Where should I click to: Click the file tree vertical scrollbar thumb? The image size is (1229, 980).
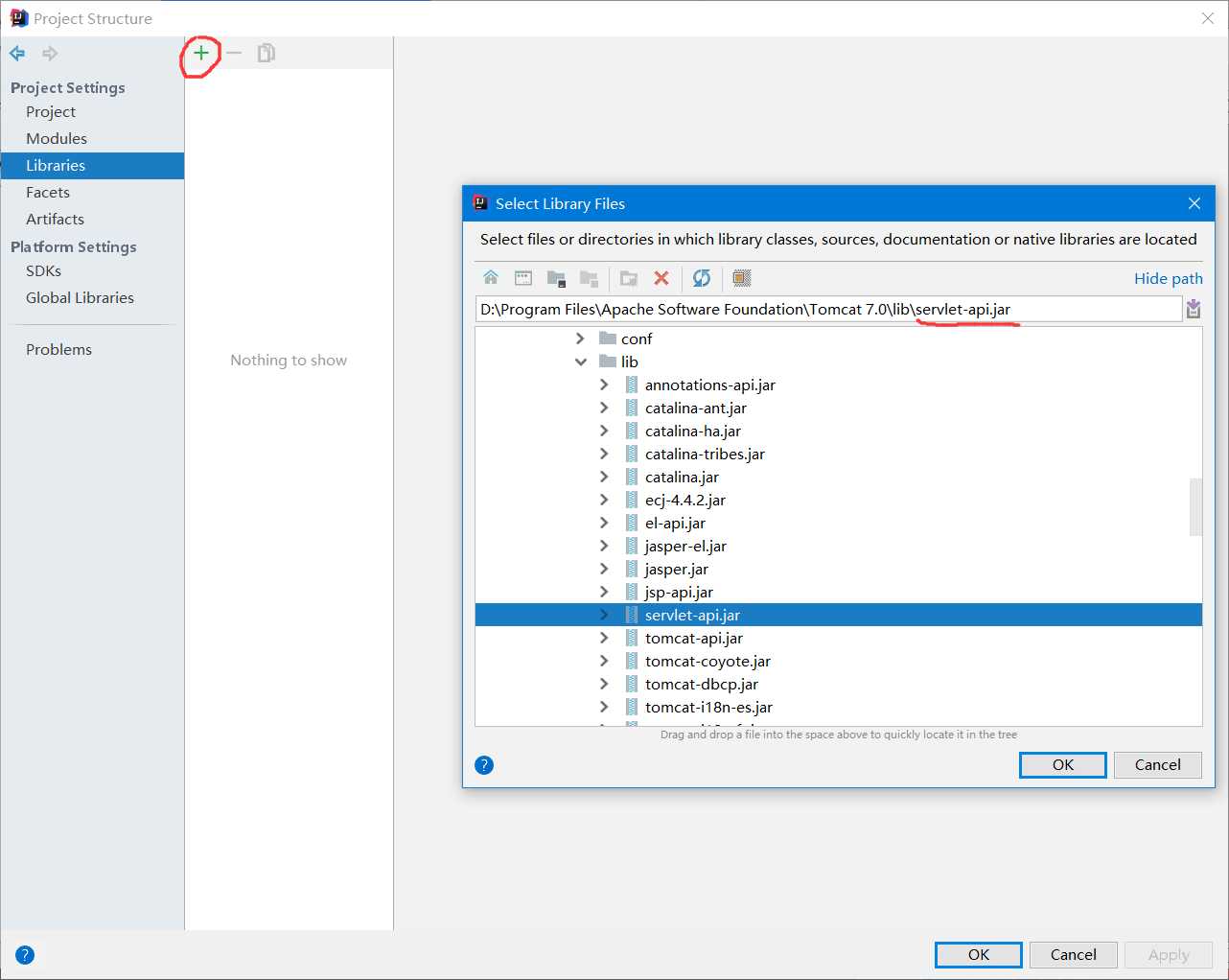(x=1195, y=506)
